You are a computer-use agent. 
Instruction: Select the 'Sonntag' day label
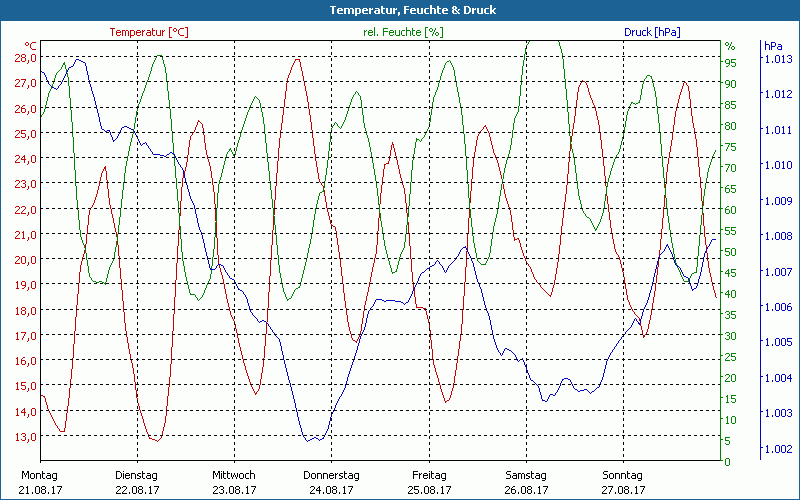click(x=623, y=475)
